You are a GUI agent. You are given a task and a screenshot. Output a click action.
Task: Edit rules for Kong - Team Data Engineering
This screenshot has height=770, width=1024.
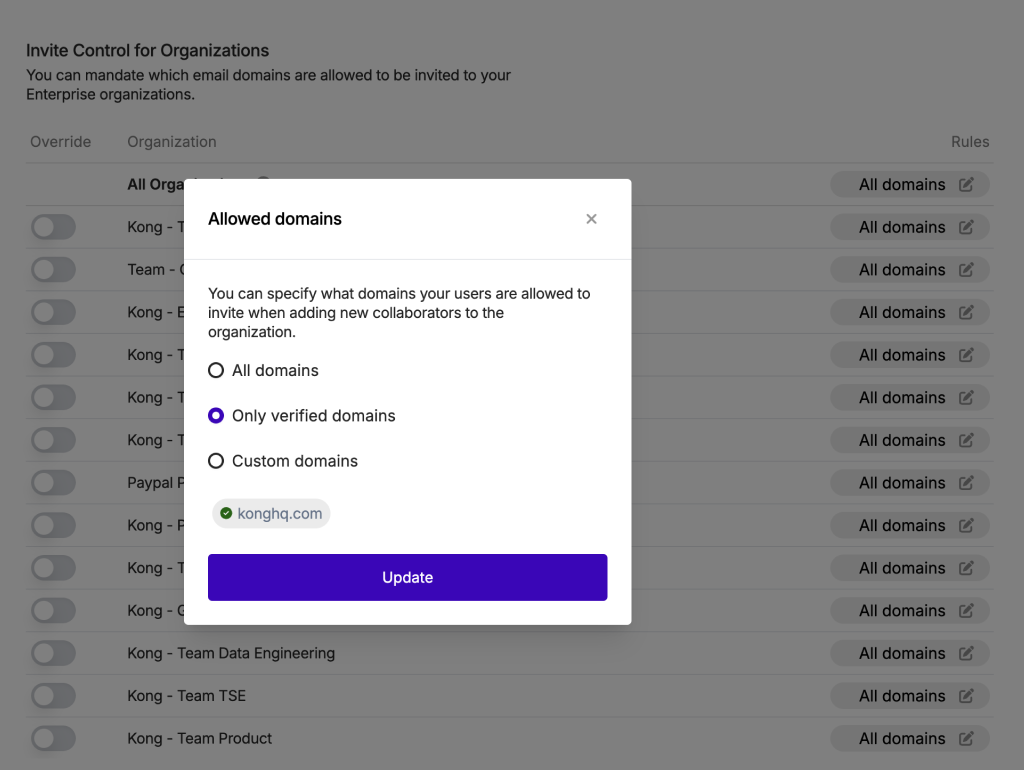pos(966,653)
